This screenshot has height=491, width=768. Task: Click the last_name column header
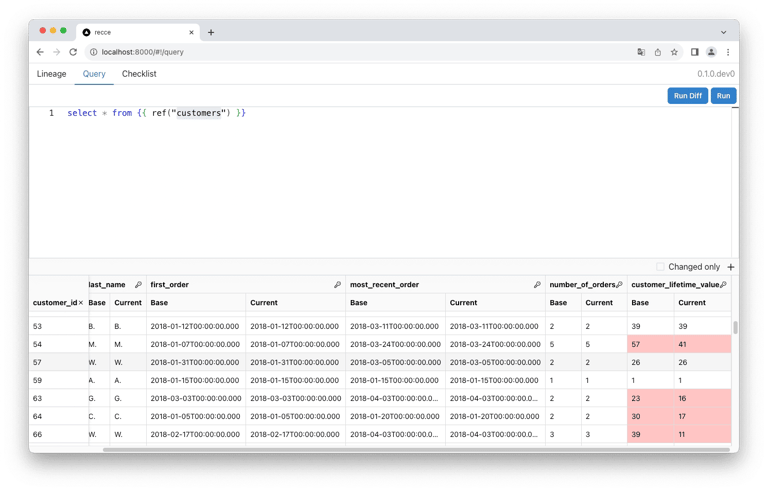point(107,285)
